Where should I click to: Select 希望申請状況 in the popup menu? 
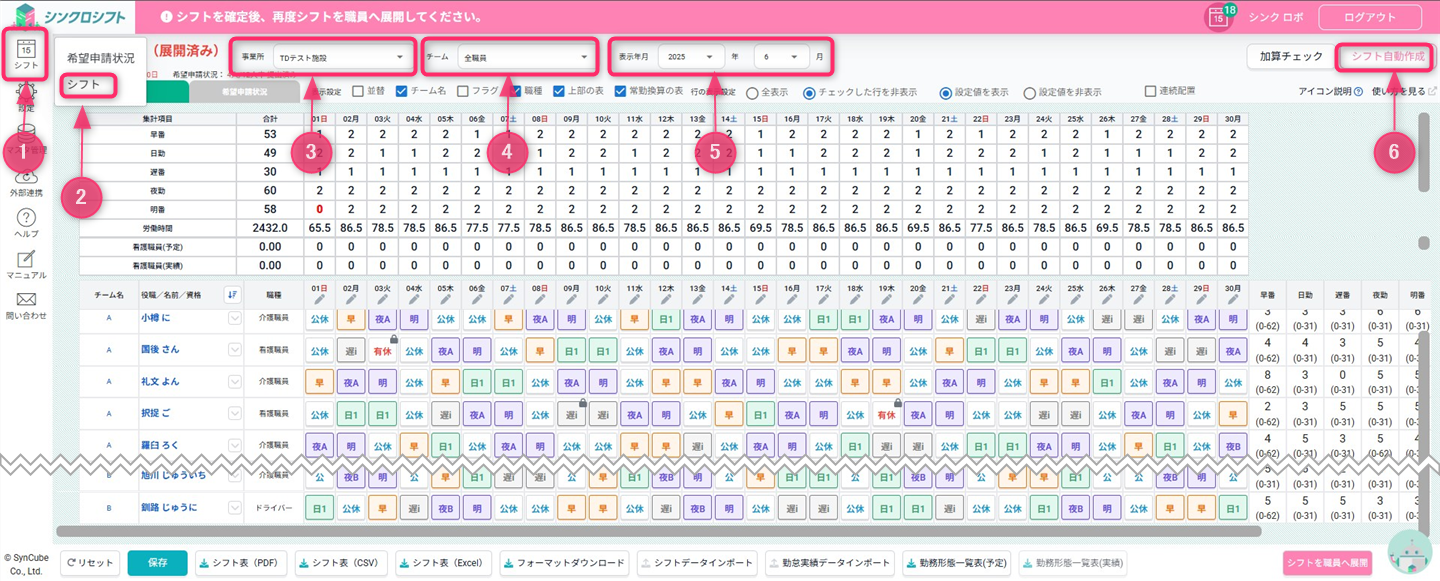coord(100,58)
